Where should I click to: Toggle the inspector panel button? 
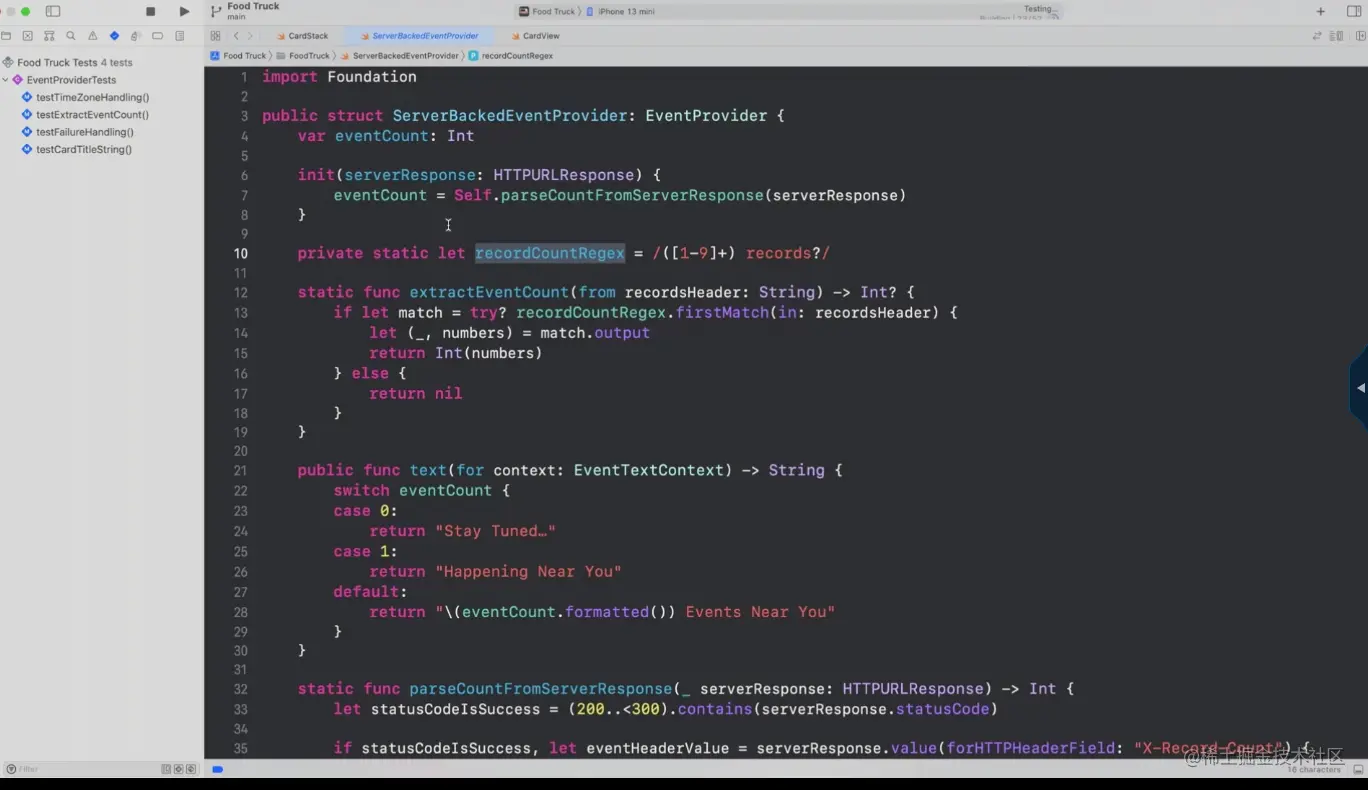click(x=1354, y=11)
